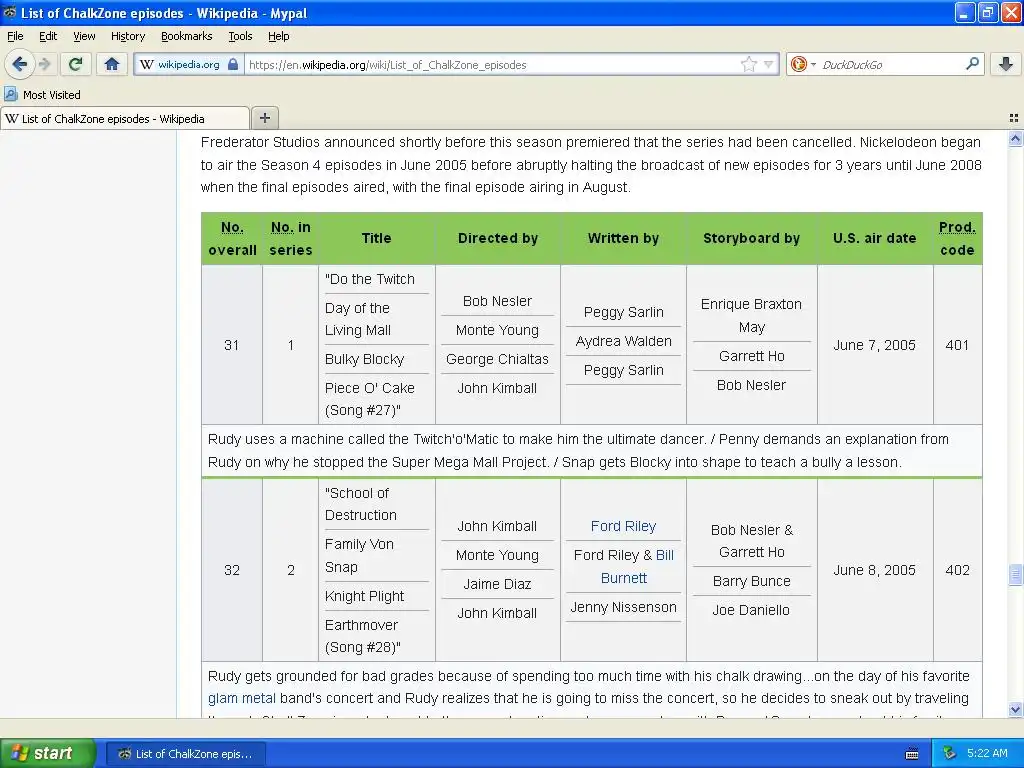Click Barry Bunce in Storyboard column
This screenshot has height=768, width=1024.
[751, 581]
